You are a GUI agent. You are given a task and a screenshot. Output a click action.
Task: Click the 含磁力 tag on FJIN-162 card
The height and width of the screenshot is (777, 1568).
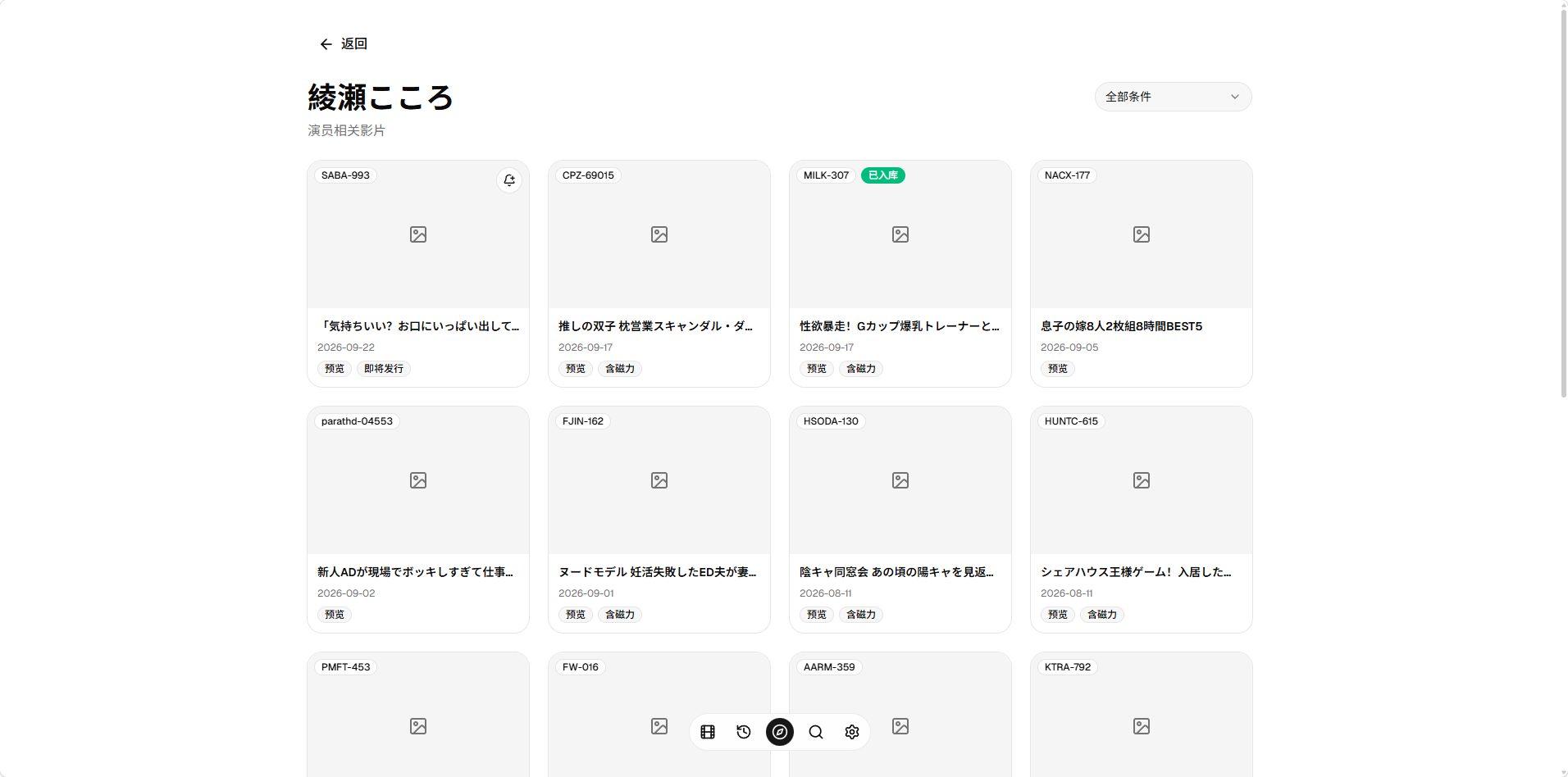(x=620, y=615)
